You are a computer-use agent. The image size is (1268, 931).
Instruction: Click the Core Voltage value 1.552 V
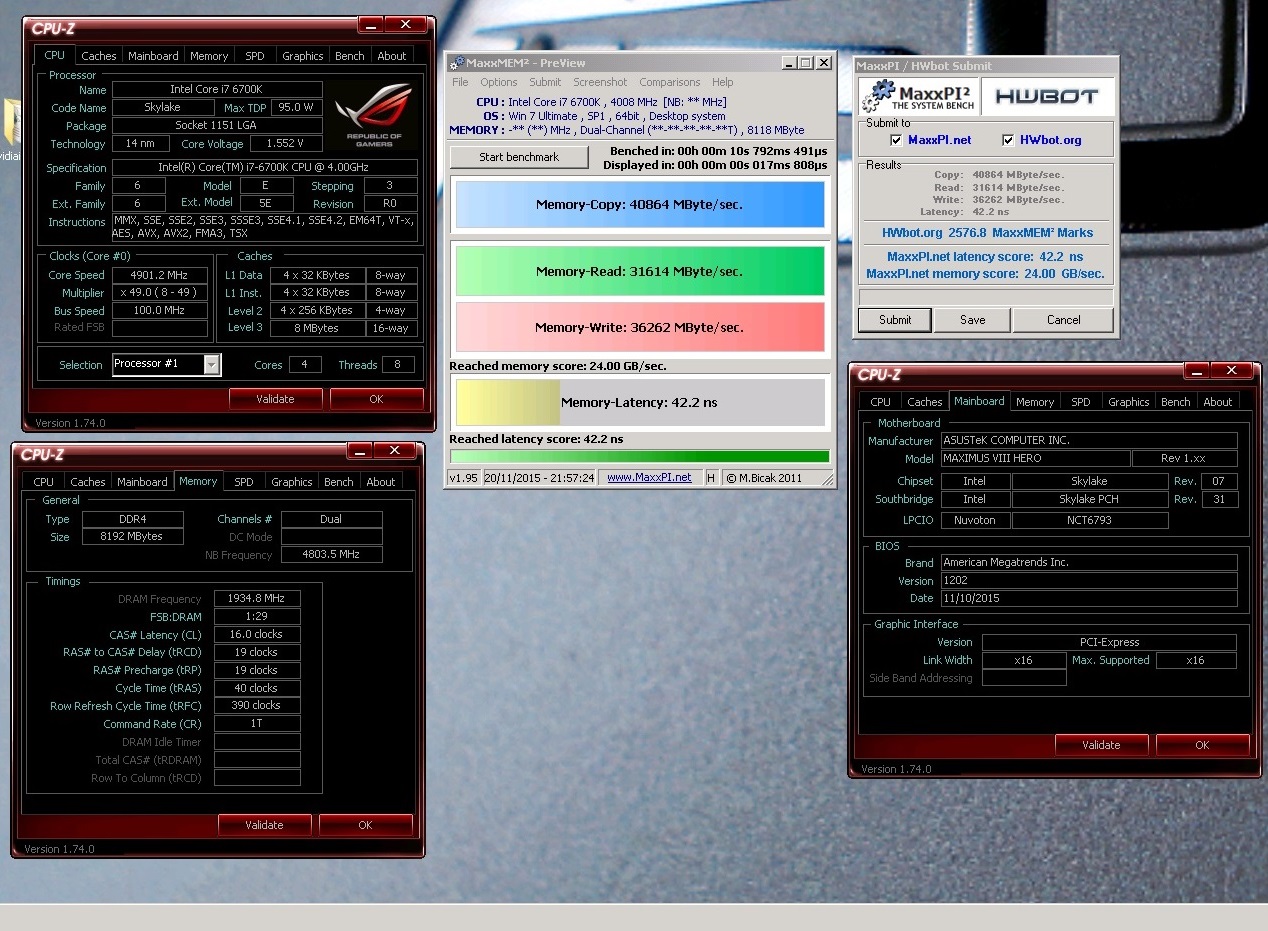click(285, 144)
